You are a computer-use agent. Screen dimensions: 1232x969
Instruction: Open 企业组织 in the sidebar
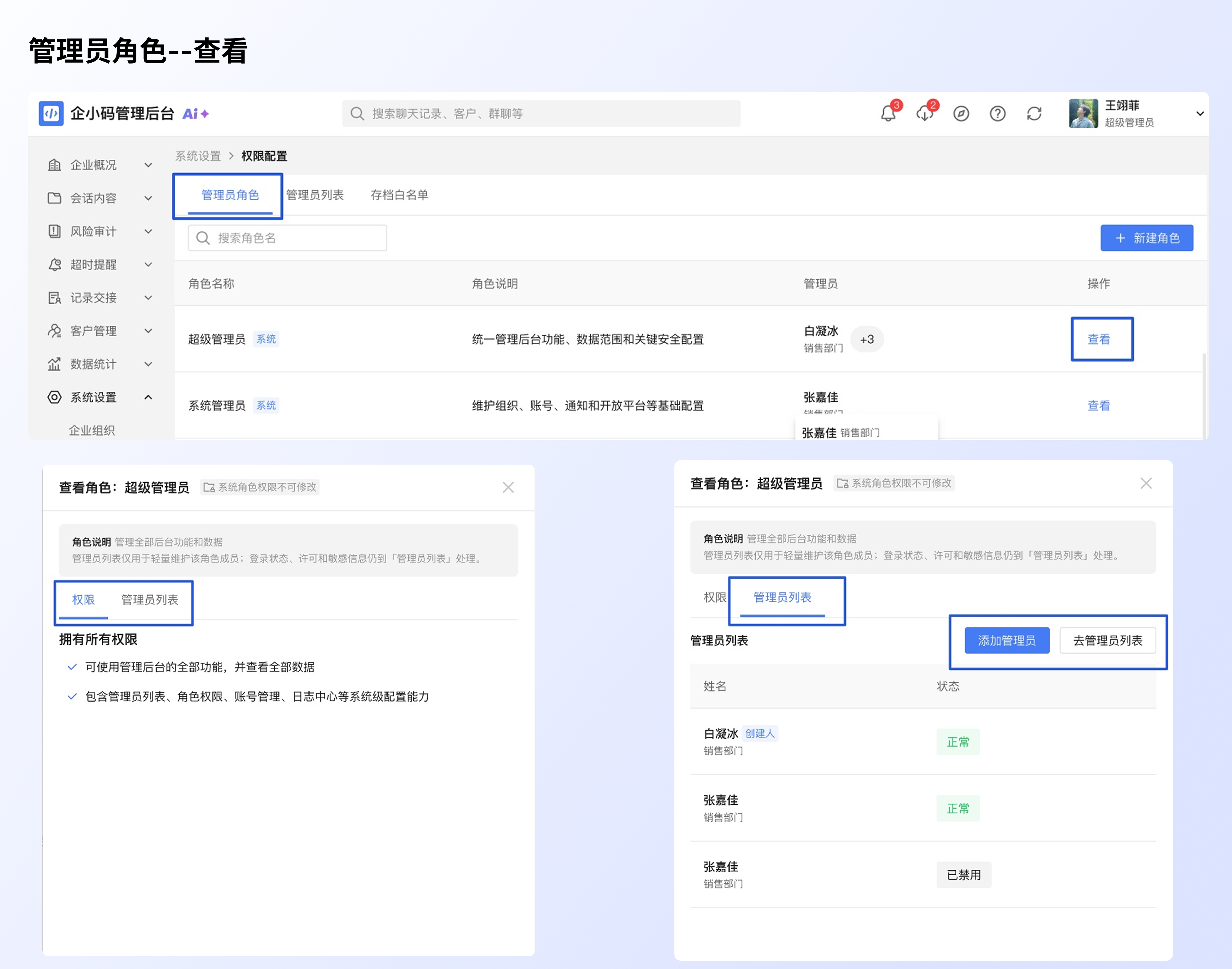92,430
